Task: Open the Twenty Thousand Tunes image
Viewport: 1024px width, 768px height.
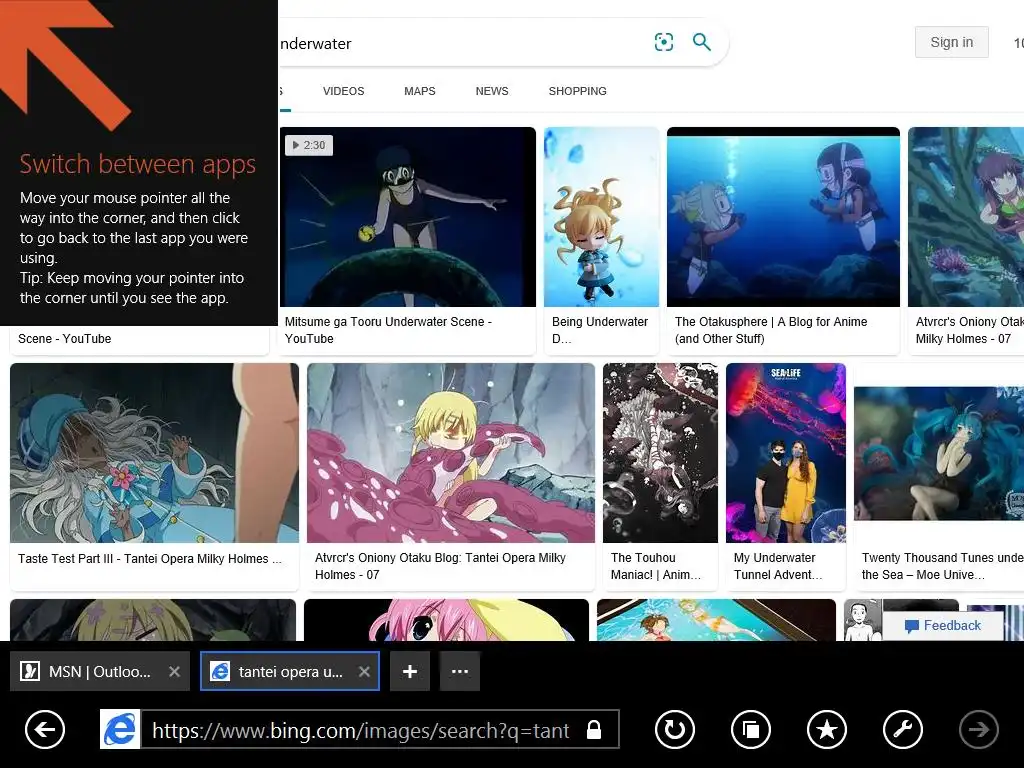Action: (x=939, y=453)
